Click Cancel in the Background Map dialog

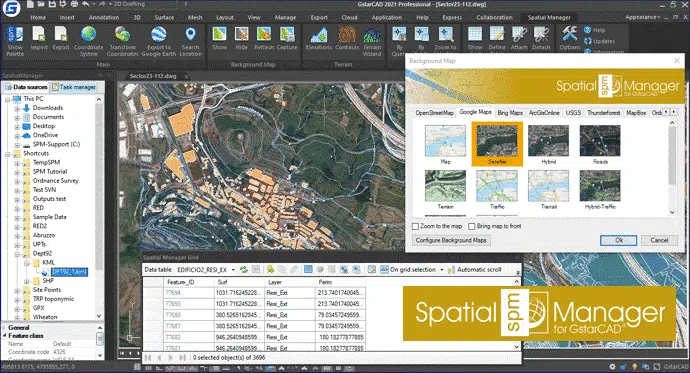pos(659,241)
